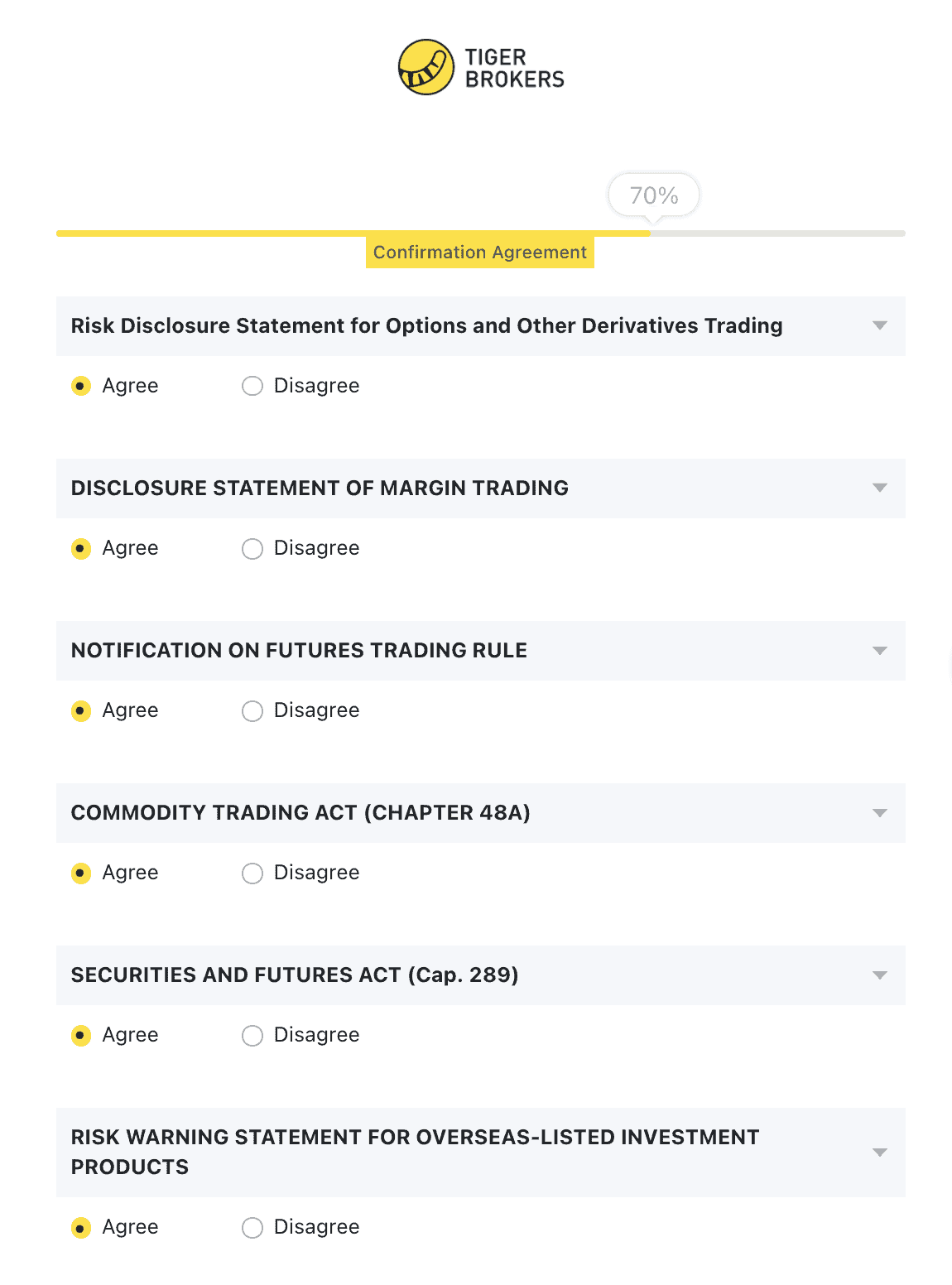The height and width of the screenshot is (1285, 952).
Task: Expand Disclosure Statement of Margin Trading arrow
Action: [x=880, y=488]
